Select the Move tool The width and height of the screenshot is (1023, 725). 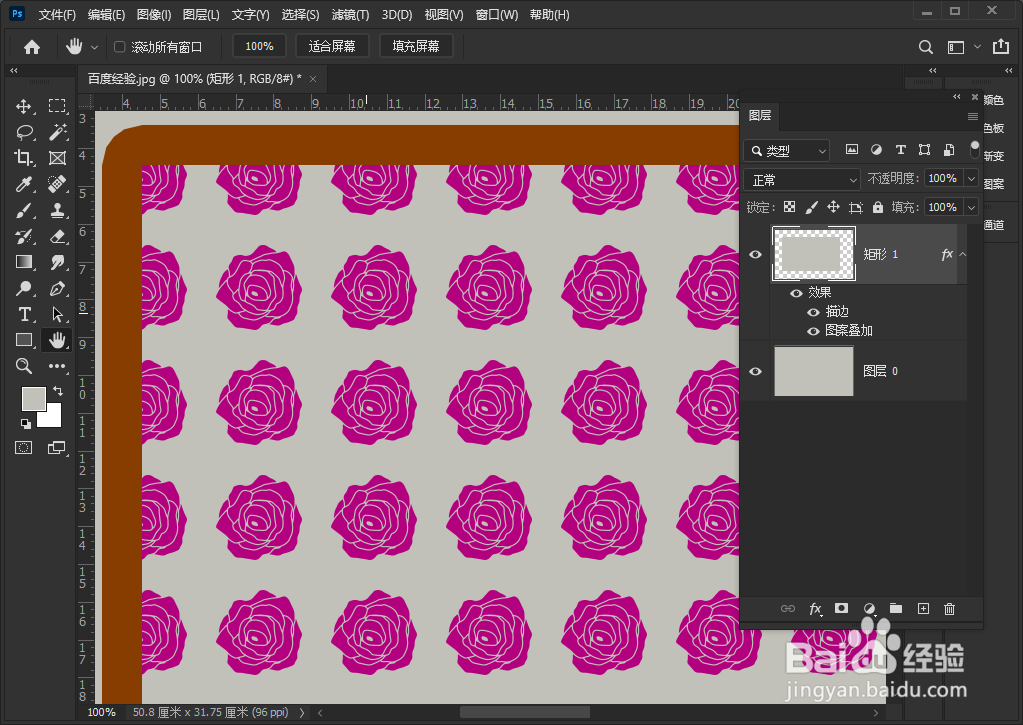[x=24, y=106]
